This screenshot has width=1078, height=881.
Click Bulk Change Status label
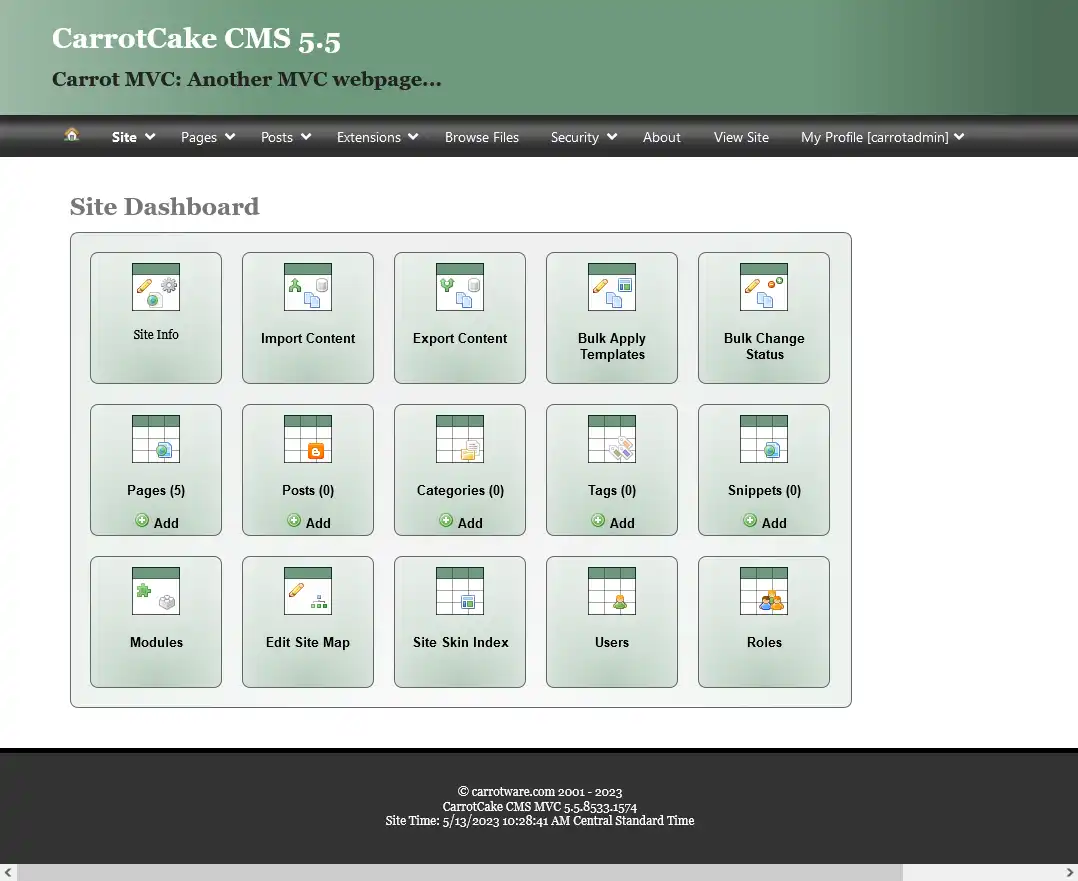(764, 347)
